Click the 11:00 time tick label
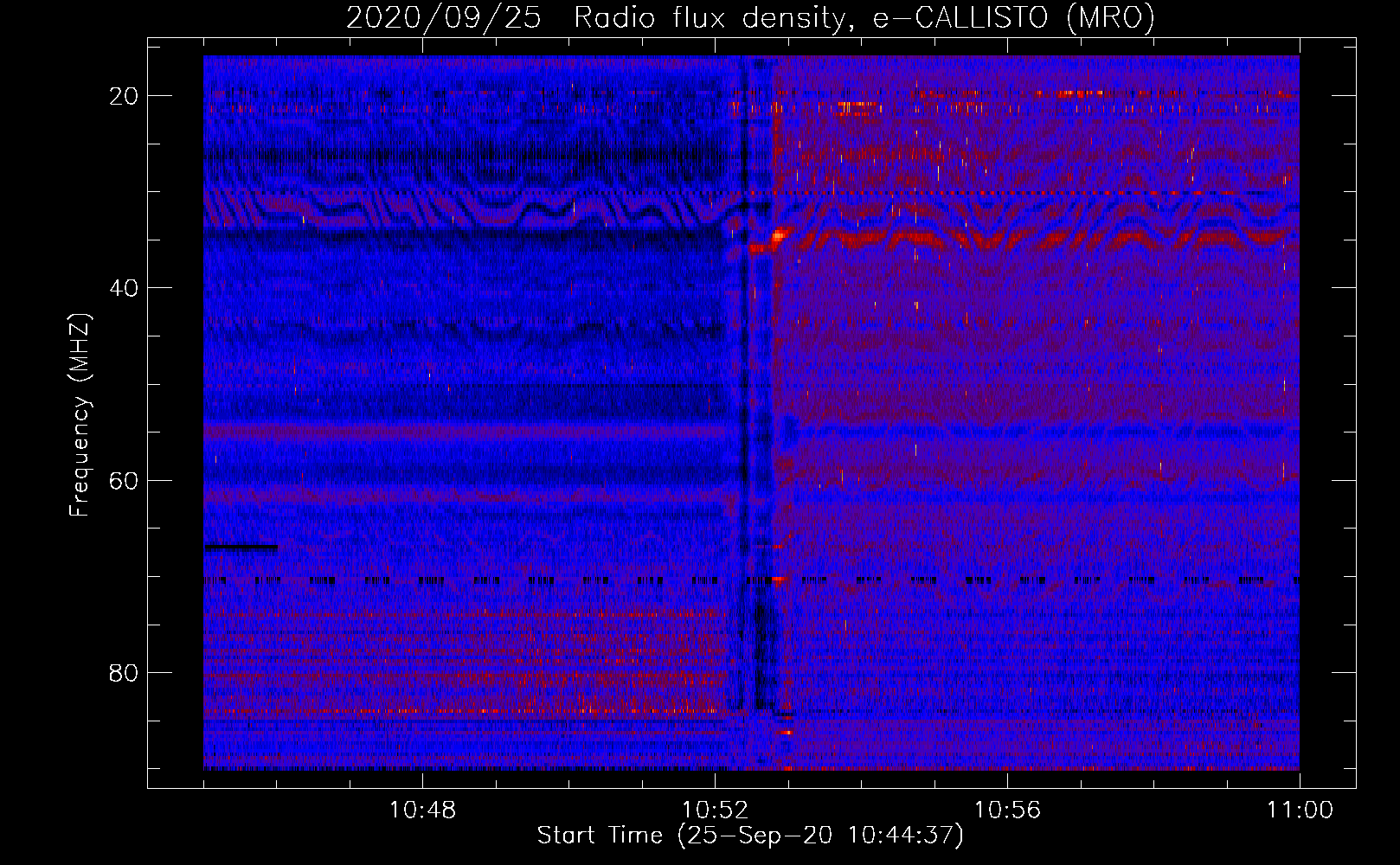This screenshot has width=1400, height=865. (x=1300, y=811)
